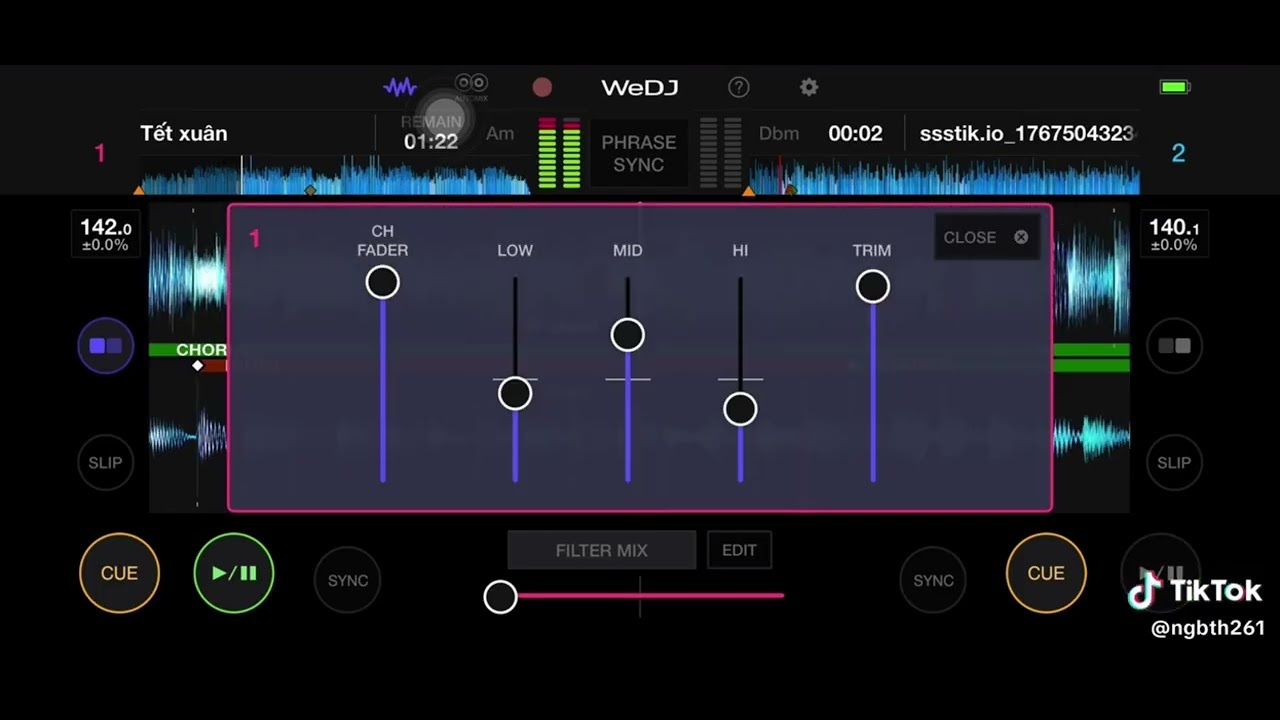Open the help question mark icon

[x=739, y=87]
